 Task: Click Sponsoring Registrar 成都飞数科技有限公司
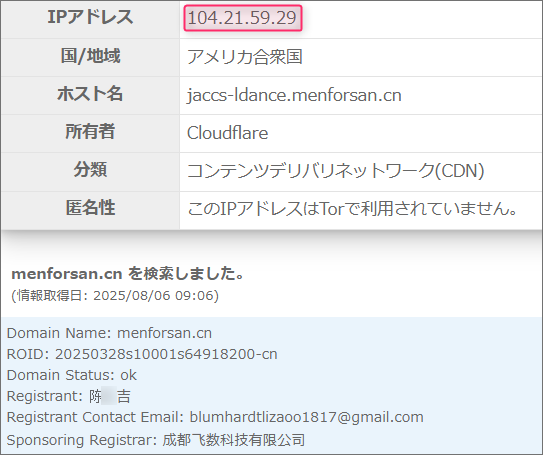[234, 440]
